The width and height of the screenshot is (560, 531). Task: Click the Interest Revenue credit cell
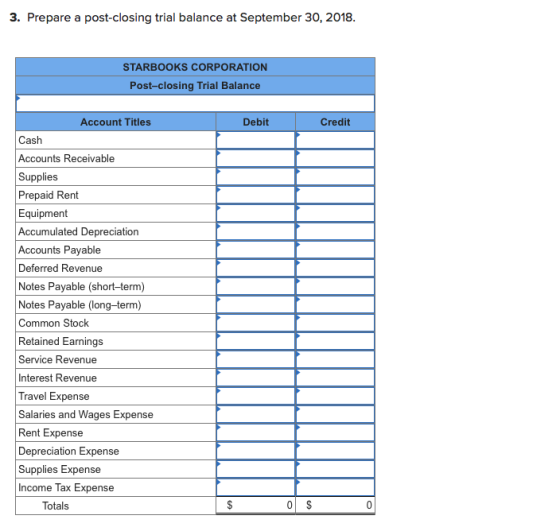point(335,378)
